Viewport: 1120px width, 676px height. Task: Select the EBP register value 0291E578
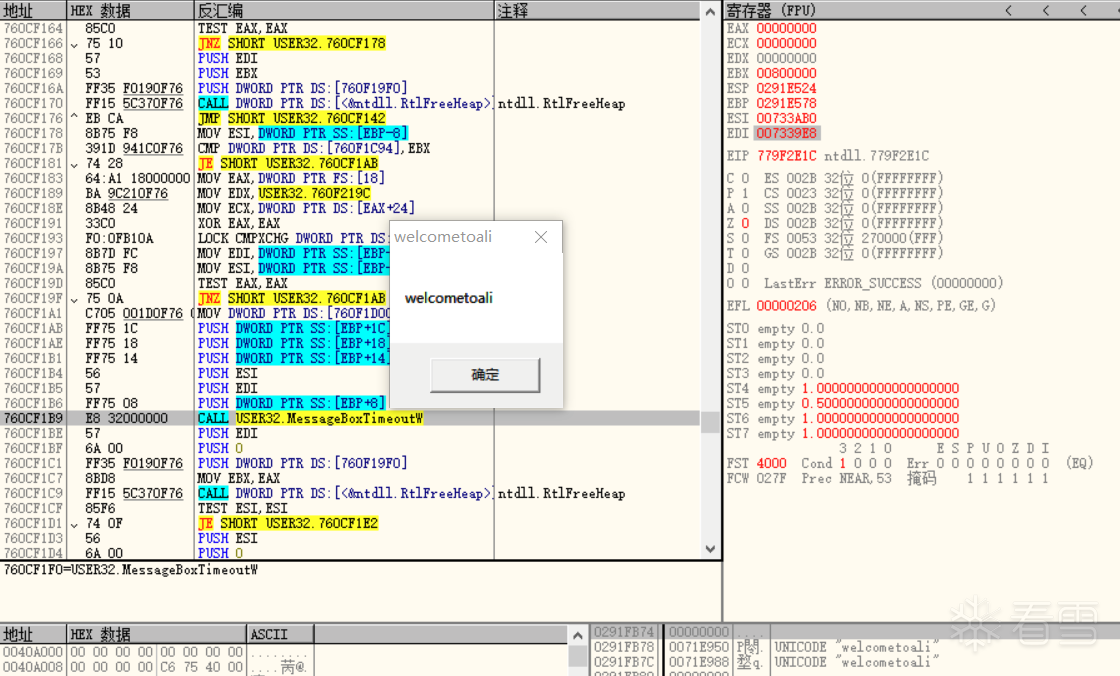click(786, 103)
